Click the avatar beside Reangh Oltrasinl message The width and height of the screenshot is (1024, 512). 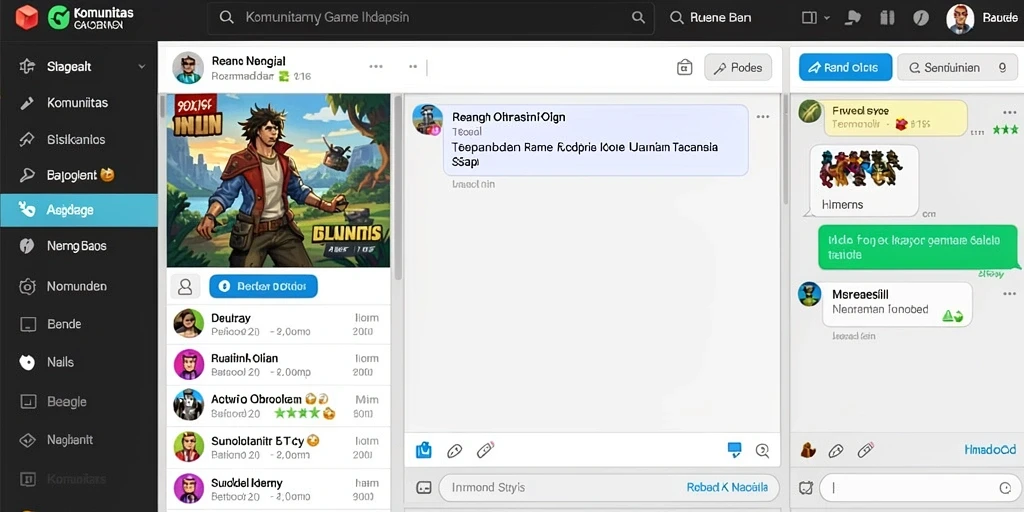point(428,120)
